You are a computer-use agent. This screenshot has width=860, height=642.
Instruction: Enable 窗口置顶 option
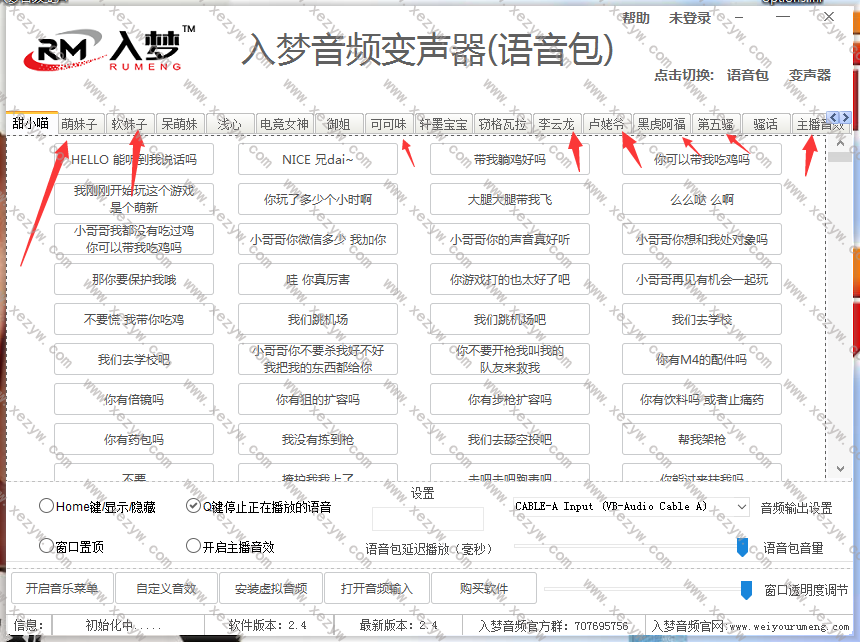(x=47, y=546)
